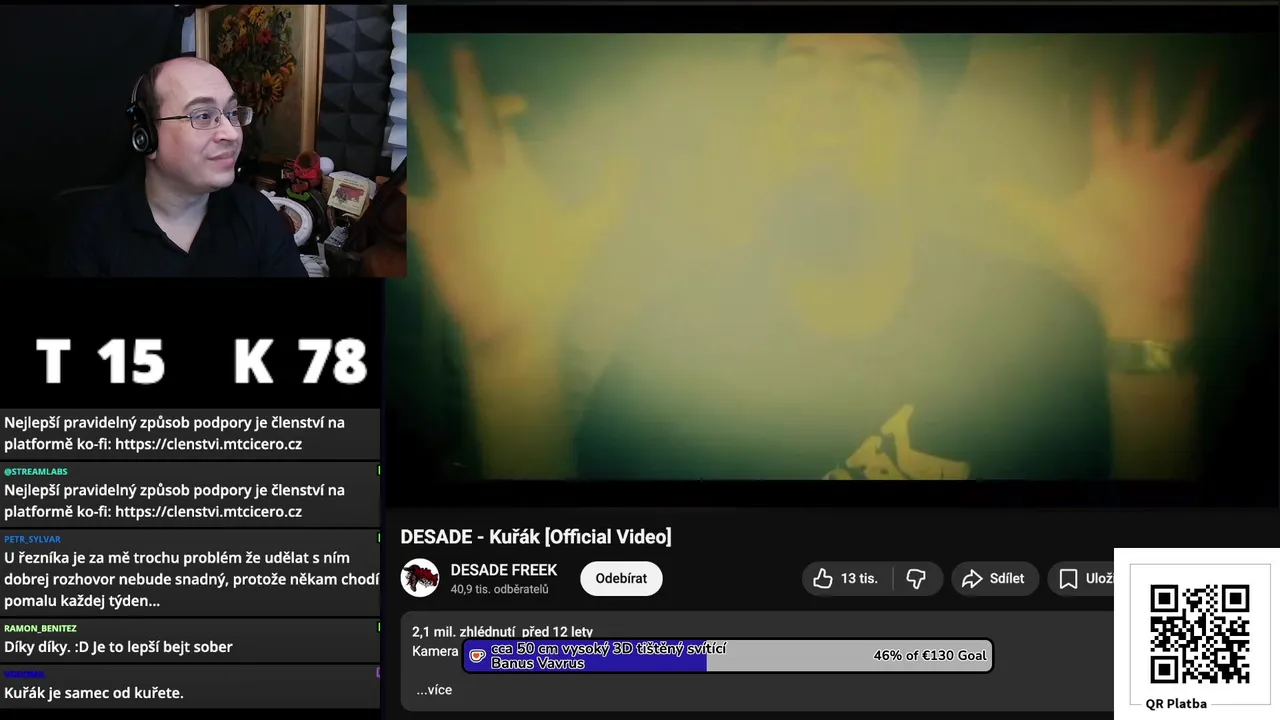This screenshot has width=1280, height=720.
Task: Subscribe using the Odebírat button
Action: (621, 578)
